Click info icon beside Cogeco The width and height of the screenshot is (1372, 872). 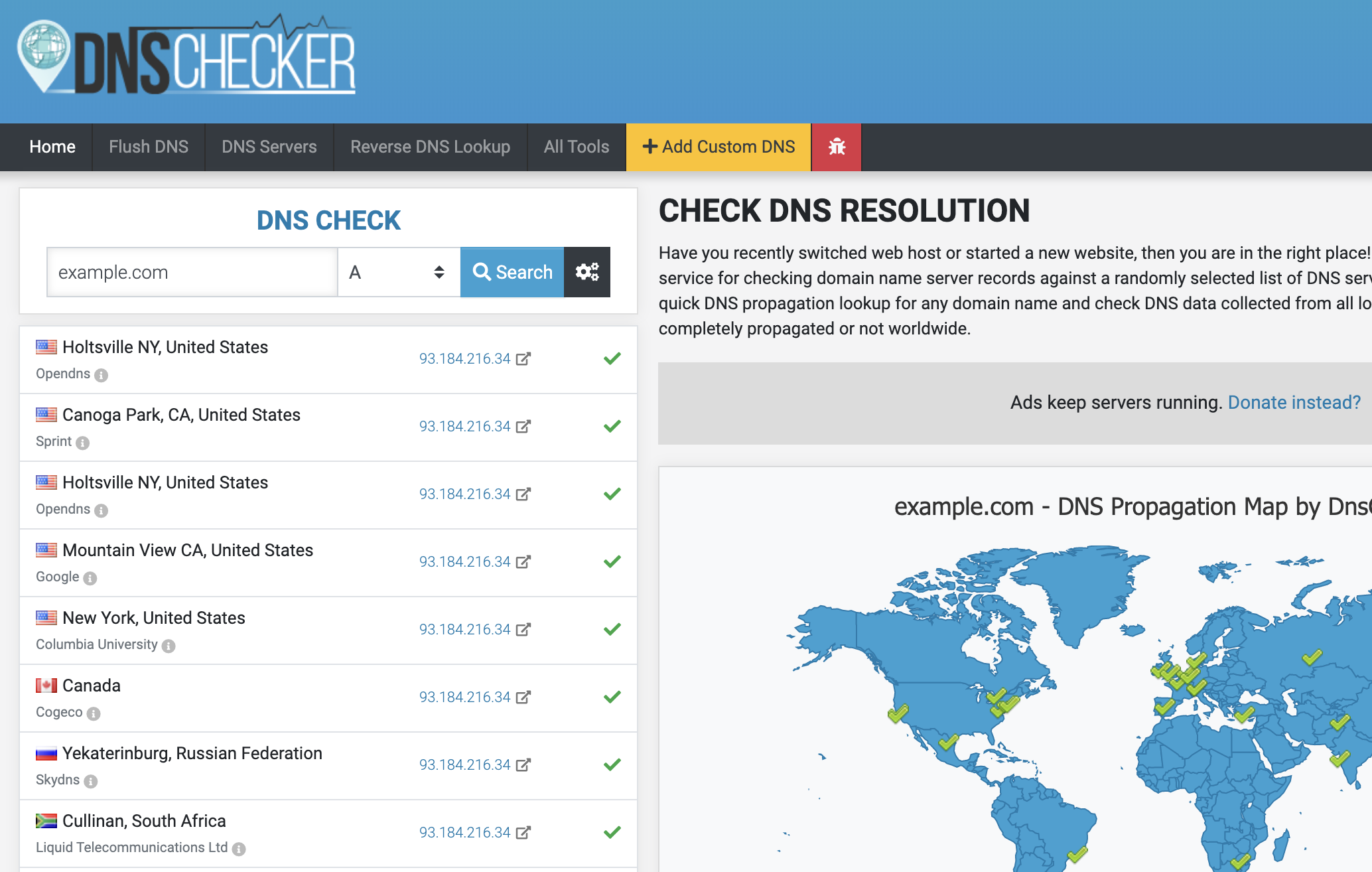click(94, 713)
